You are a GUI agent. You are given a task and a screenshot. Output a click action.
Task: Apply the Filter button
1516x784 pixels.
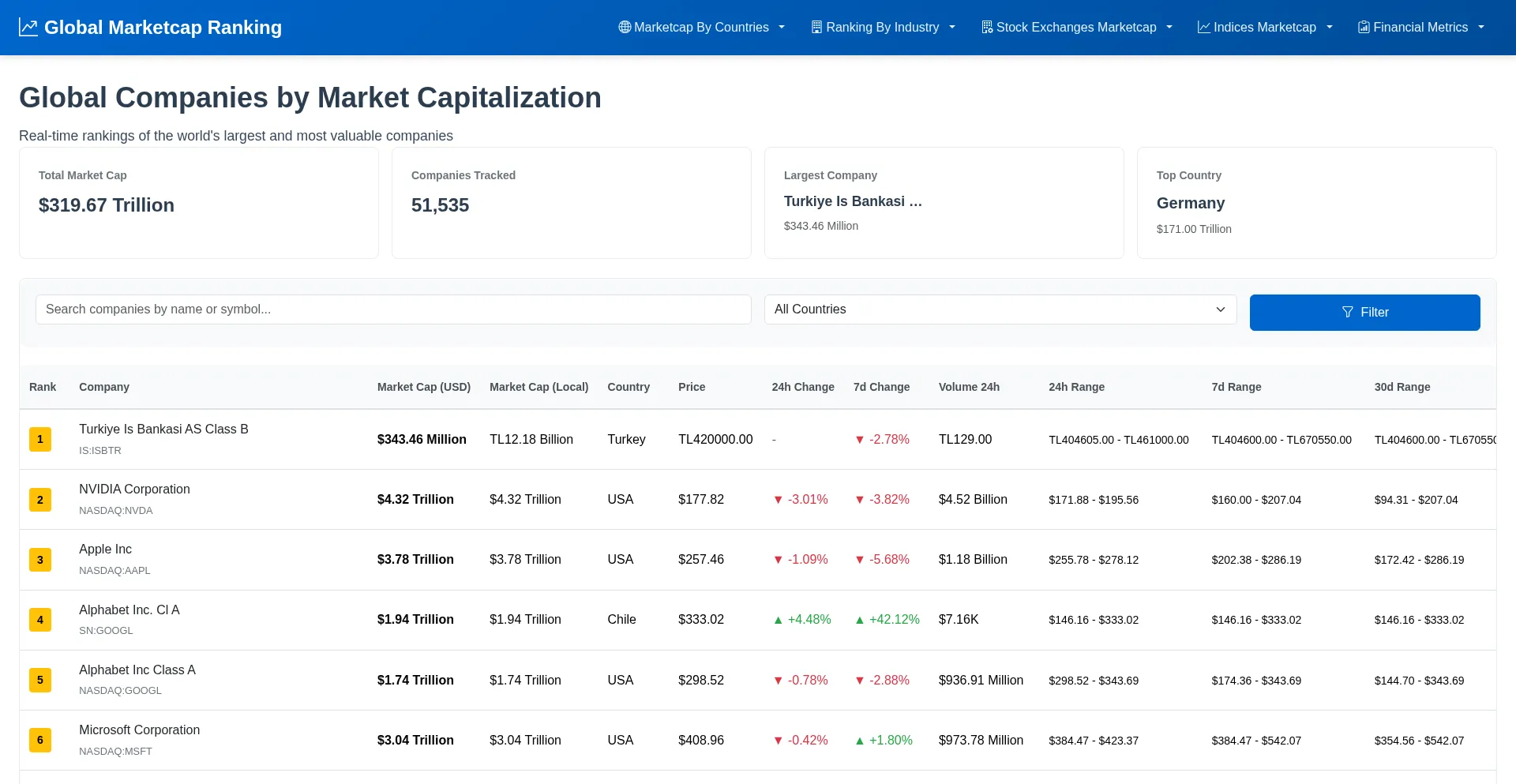click(x=1364, y=313)
